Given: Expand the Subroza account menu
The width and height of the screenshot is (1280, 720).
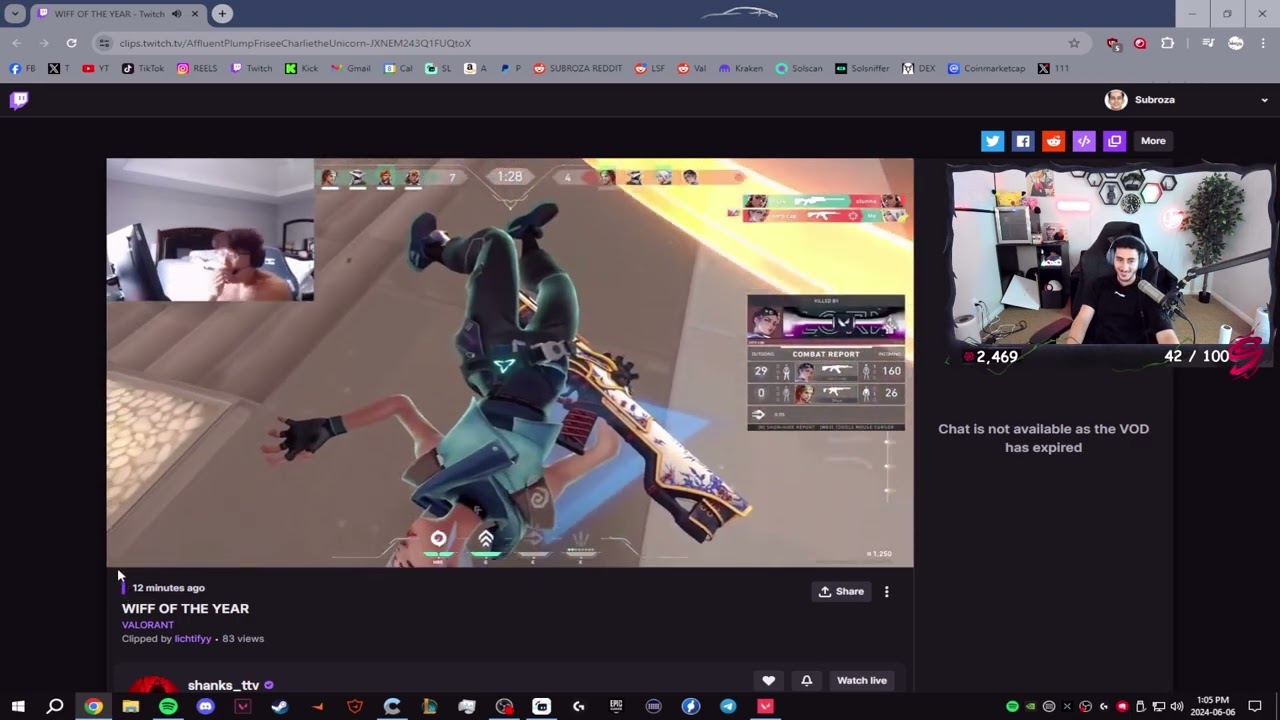Looking at the screenshot, I should tap(1264, 100).
